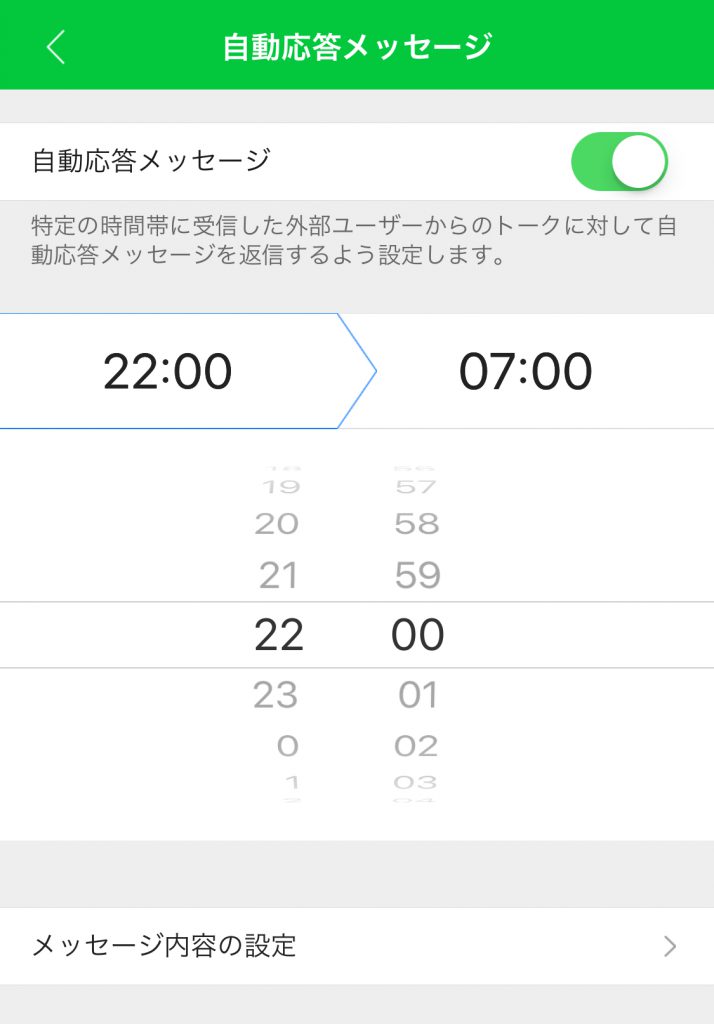This screenshot has height=1024, width=714.
Task: Pick hour 0 in the time picker
Action: [x=287, y=745]
